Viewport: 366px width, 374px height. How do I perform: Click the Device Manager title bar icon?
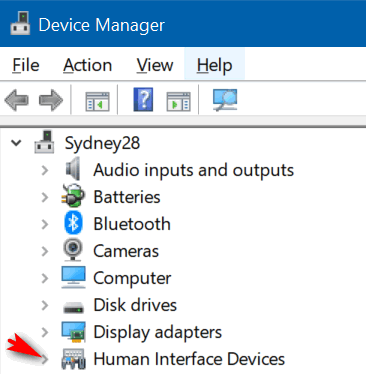(20, 23)
